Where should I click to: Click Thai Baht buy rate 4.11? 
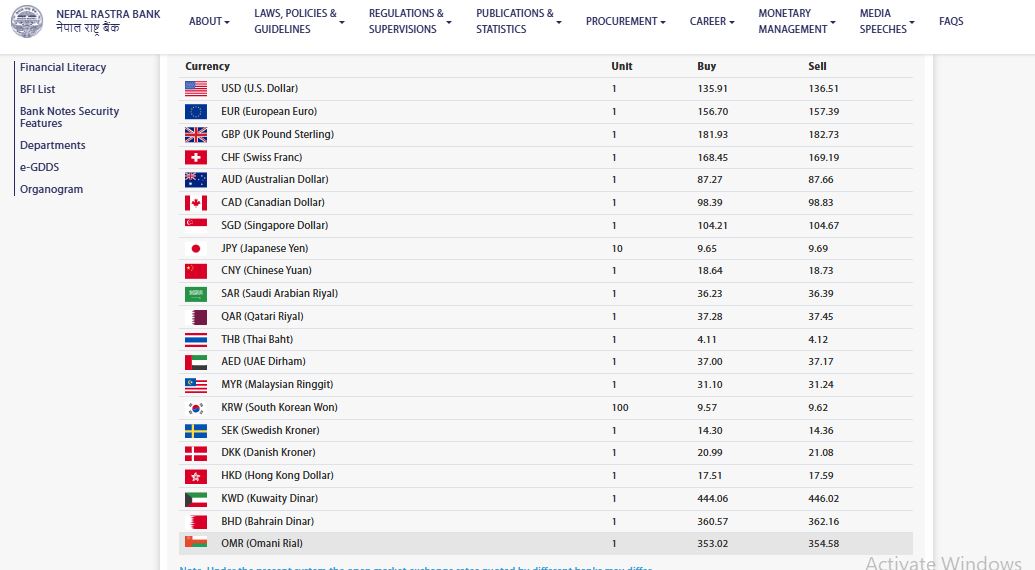[706, 340]
